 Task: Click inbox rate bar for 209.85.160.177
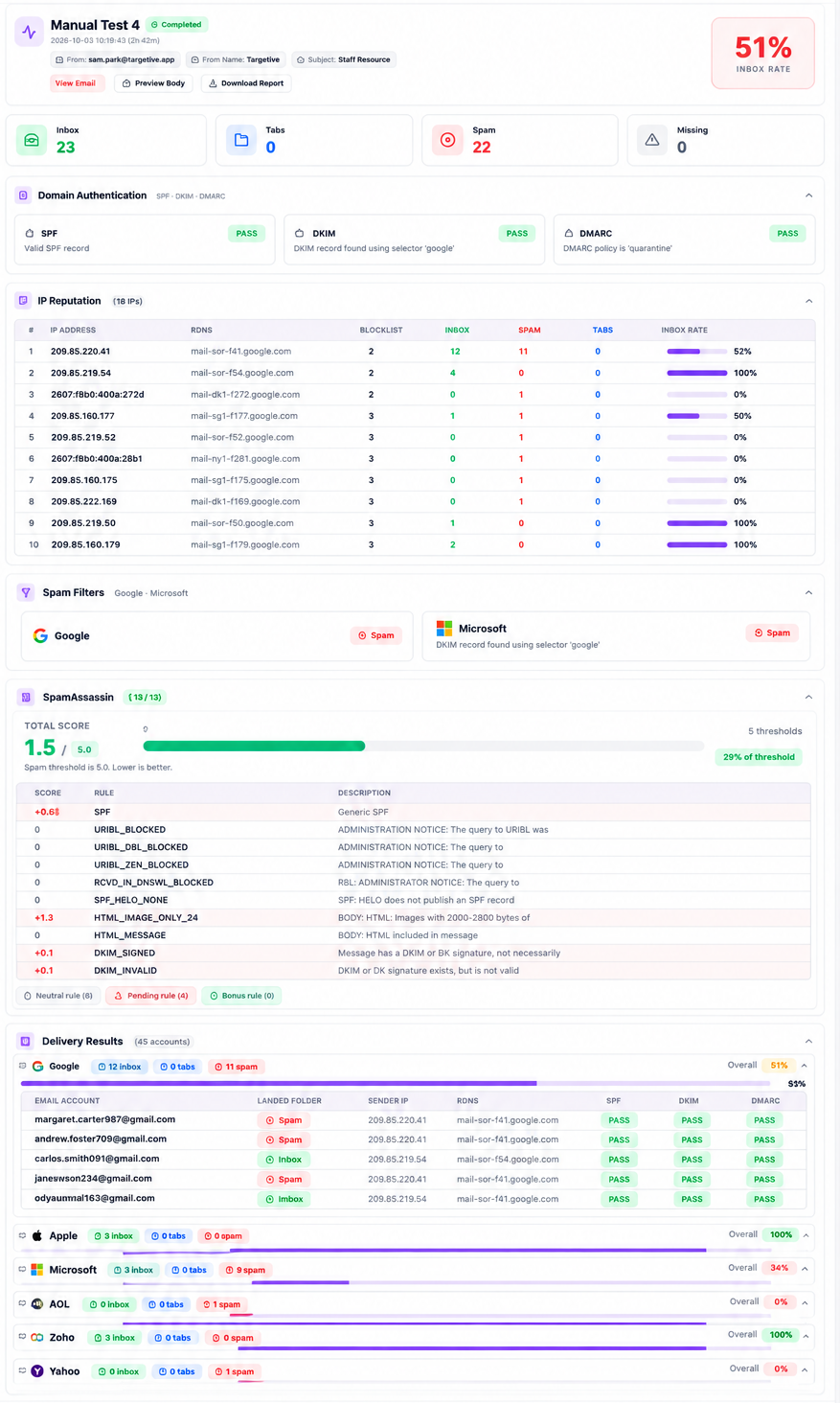pyautogui.click(x=696, y=416)
